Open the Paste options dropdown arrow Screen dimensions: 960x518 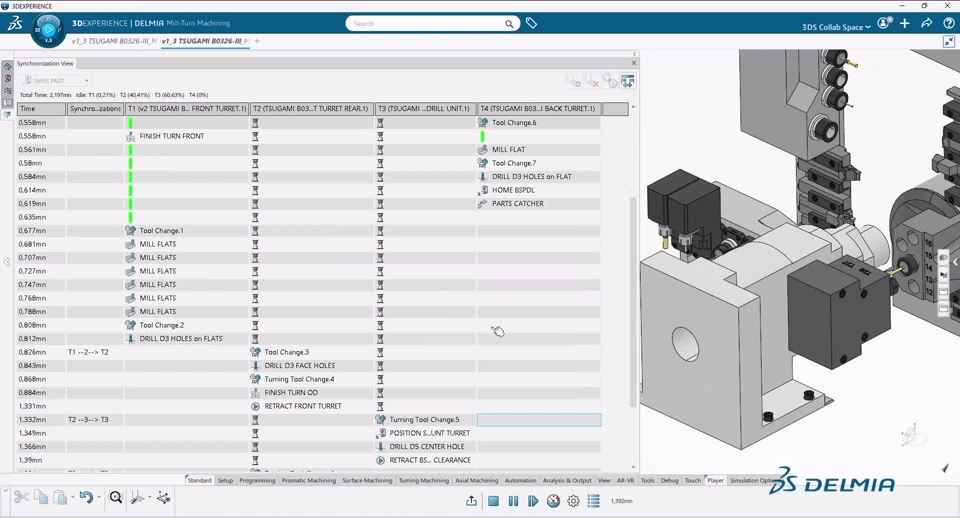point(72,498)
